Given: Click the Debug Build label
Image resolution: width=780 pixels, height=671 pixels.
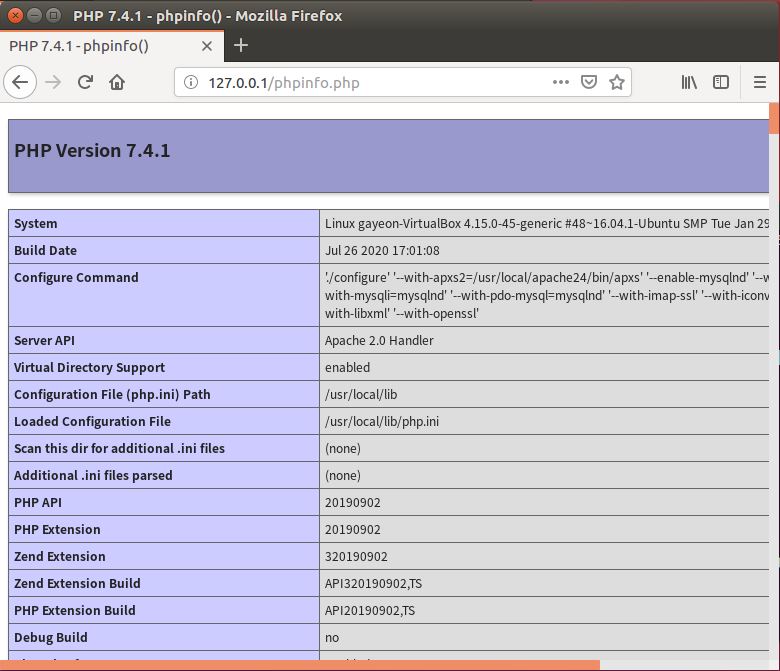Looking at the screenshot, I should click(x=51, y=638).
